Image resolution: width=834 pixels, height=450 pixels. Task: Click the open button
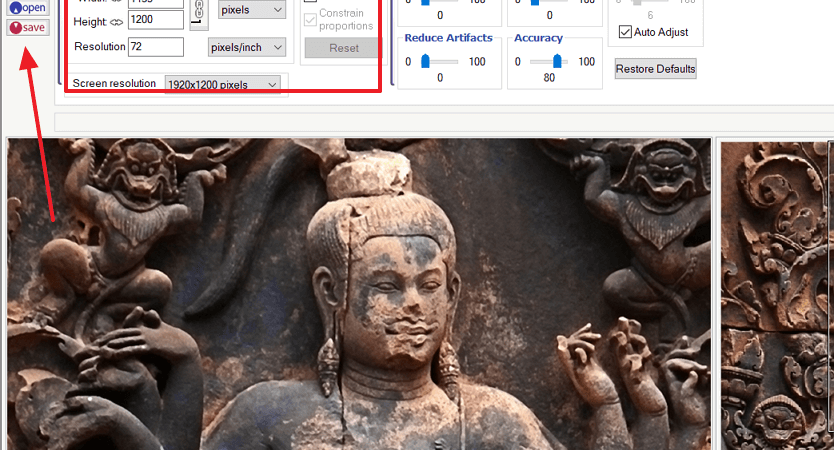[x=28, y=7]
